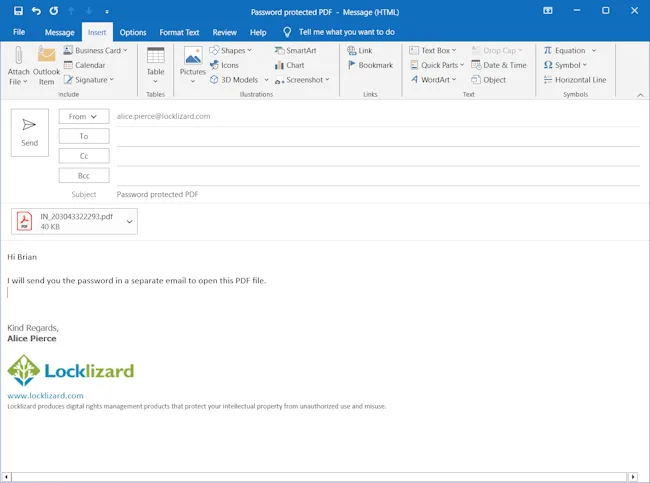Expand the From dropdown
This screenshot has height=483, width=650.
(x=84, y=117)
